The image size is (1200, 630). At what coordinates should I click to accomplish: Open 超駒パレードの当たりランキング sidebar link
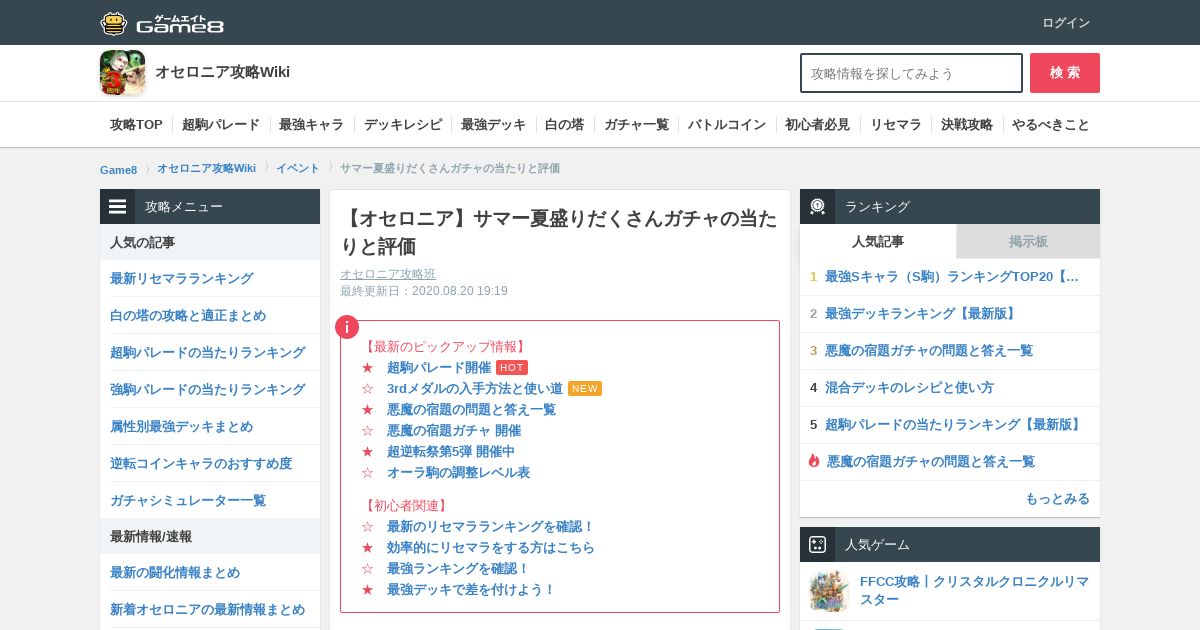(x=208, y=352)
